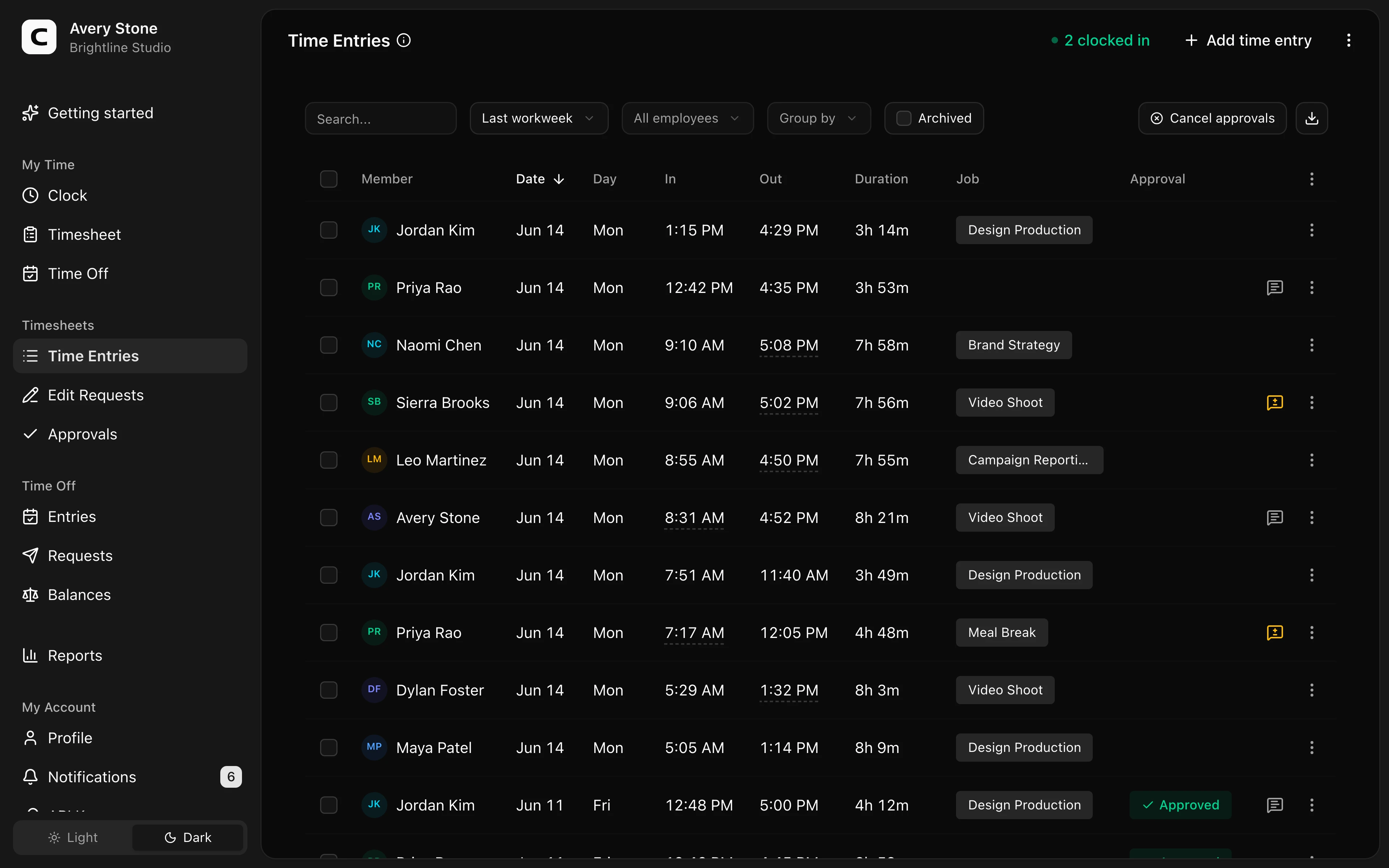
Task: Open the yellow note on Priya Rao Meal Break entry
Action: [1275, 633]
